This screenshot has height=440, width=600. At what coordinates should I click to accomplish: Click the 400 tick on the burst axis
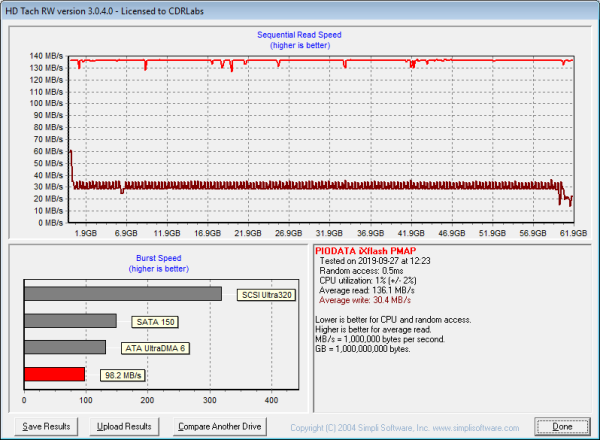pyautogui.click(x=271, y=400)
